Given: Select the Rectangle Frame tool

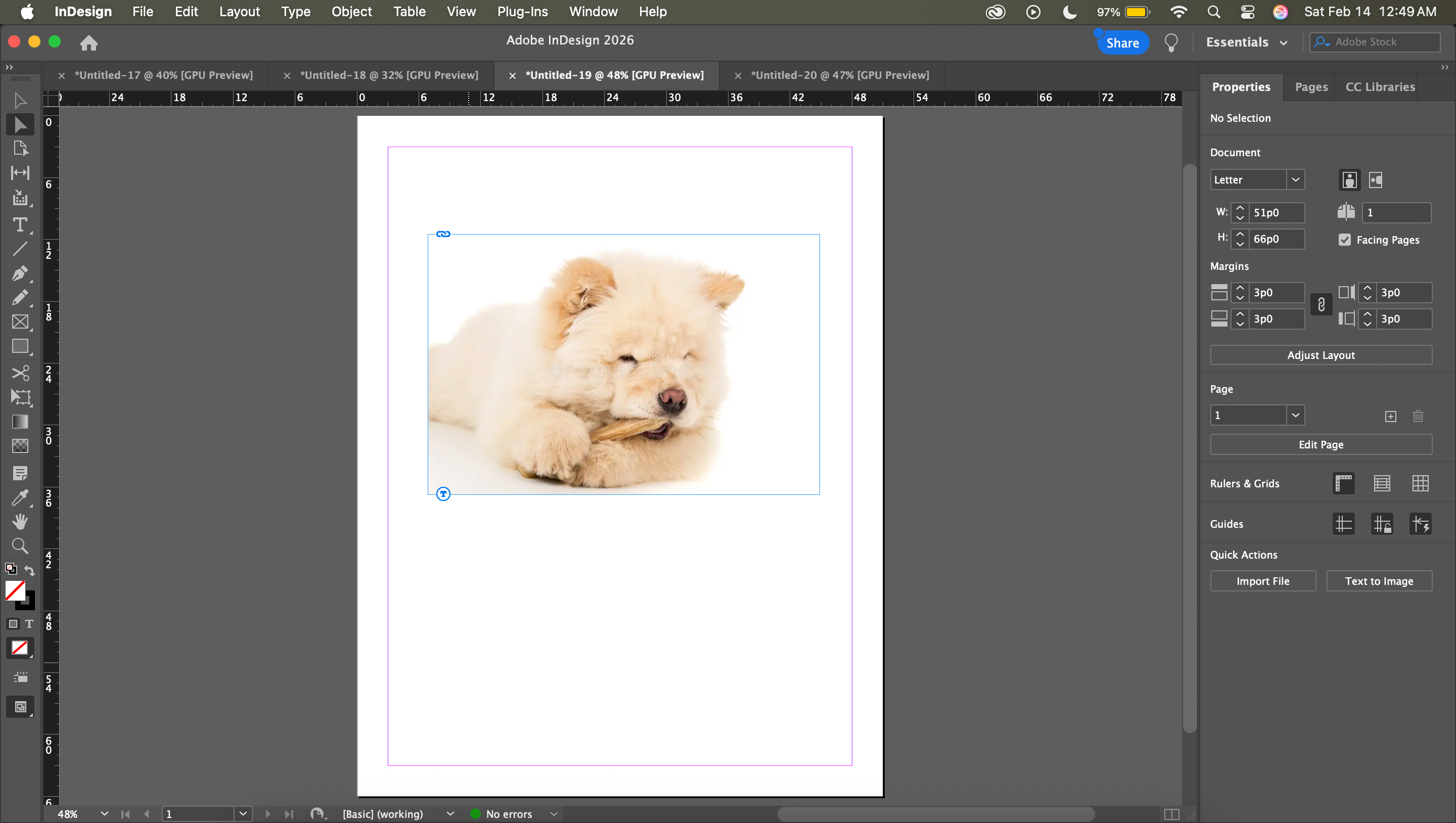Looking at the screenshot, I should tap(20, 322).
